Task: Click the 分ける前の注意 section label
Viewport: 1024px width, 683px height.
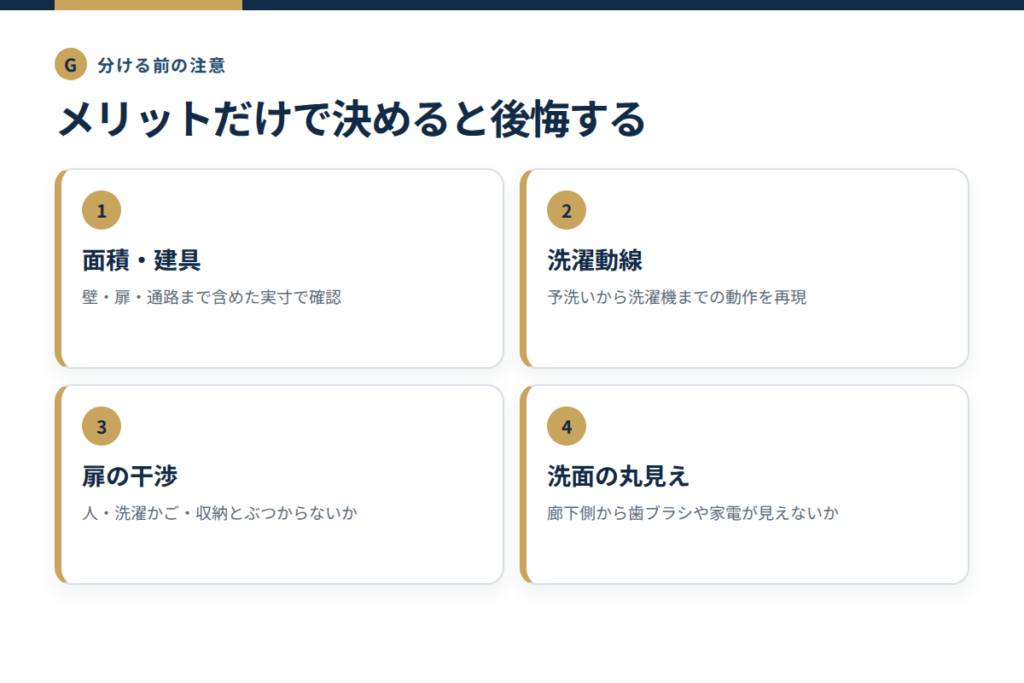Action: pyautogui.click(x=161, y=65)
